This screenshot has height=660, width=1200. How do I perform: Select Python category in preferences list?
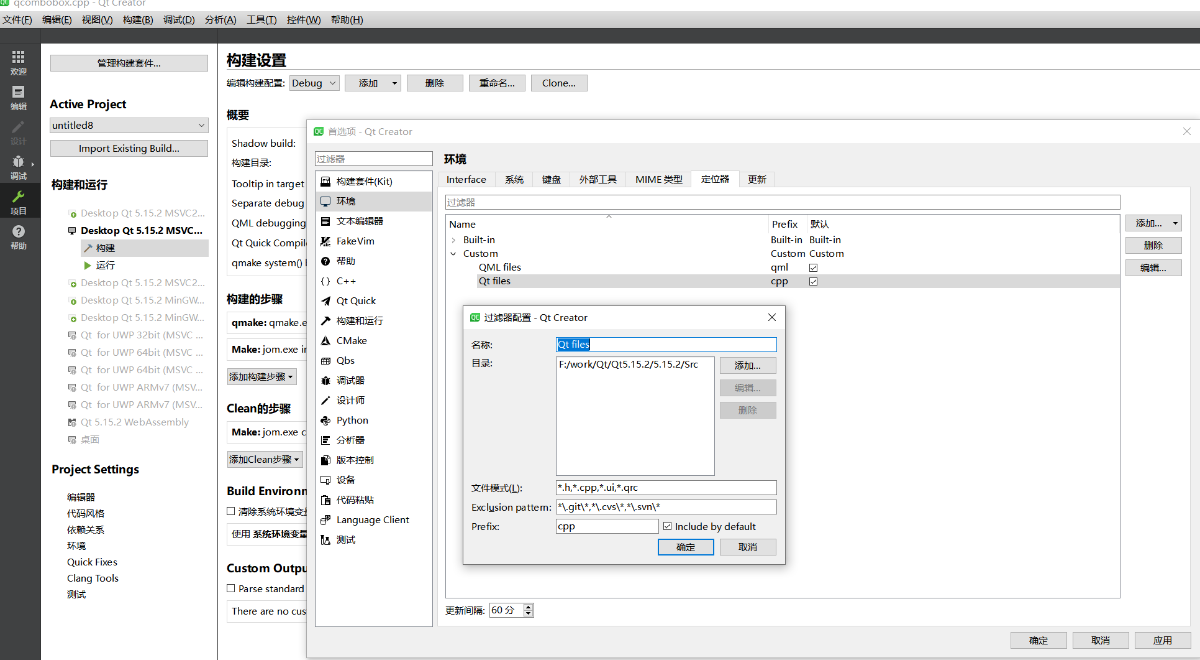[352, 421]
